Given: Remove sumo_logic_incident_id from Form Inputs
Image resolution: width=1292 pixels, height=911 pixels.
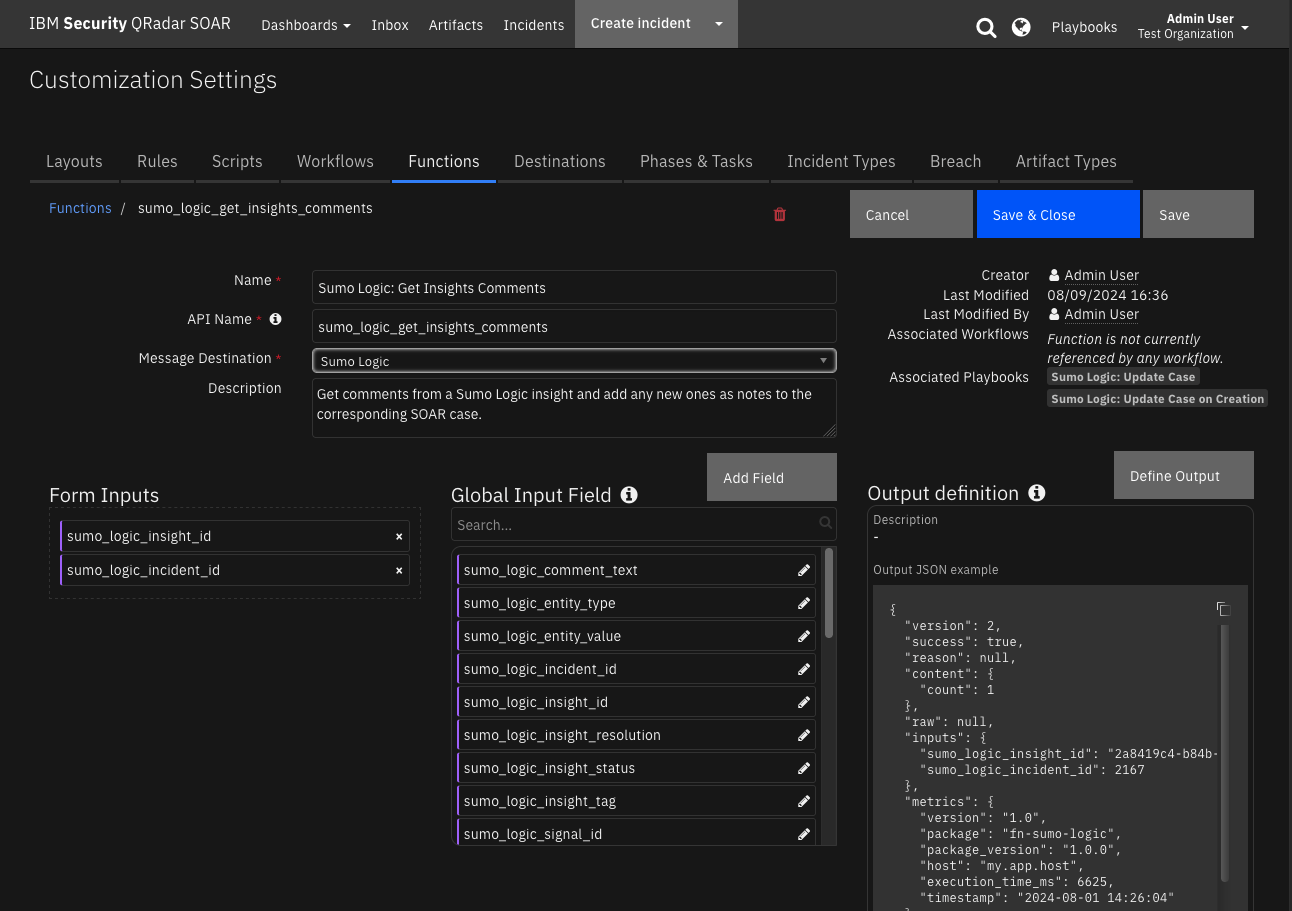Looking at the screenshot, I should (399, 571).
